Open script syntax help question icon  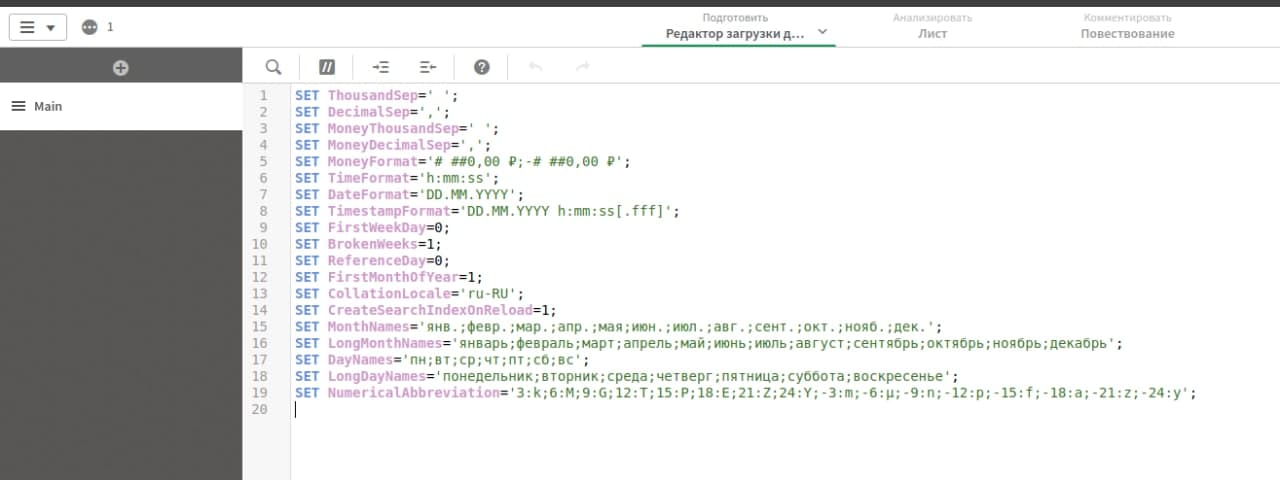pyautogui.click(x=482, y=67)
